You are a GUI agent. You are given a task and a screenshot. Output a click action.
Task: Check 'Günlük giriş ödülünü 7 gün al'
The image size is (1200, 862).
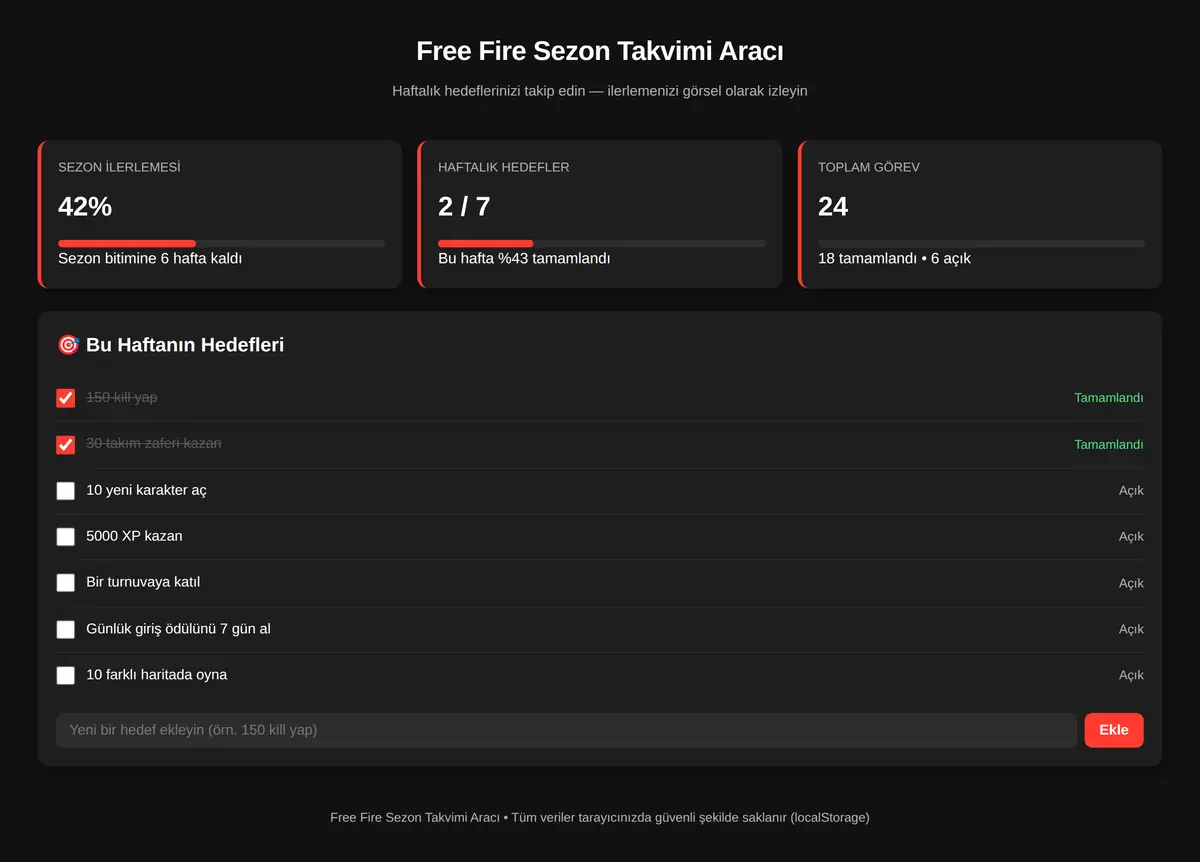66,629
